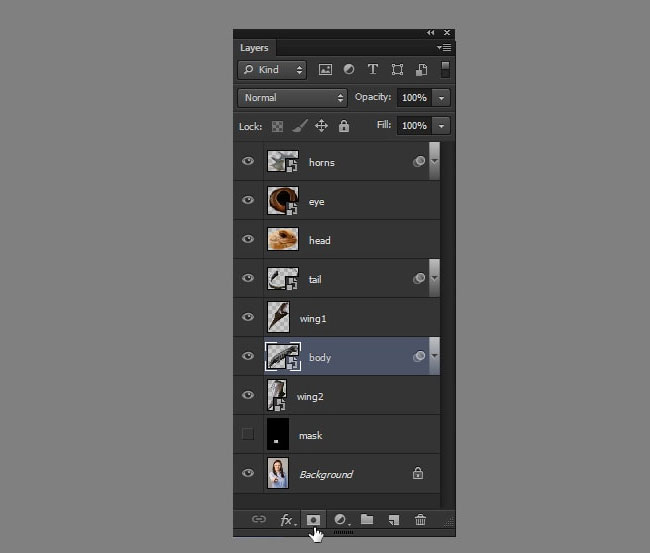
Task: Hide the wing2 layer
Action: point(248,395)
